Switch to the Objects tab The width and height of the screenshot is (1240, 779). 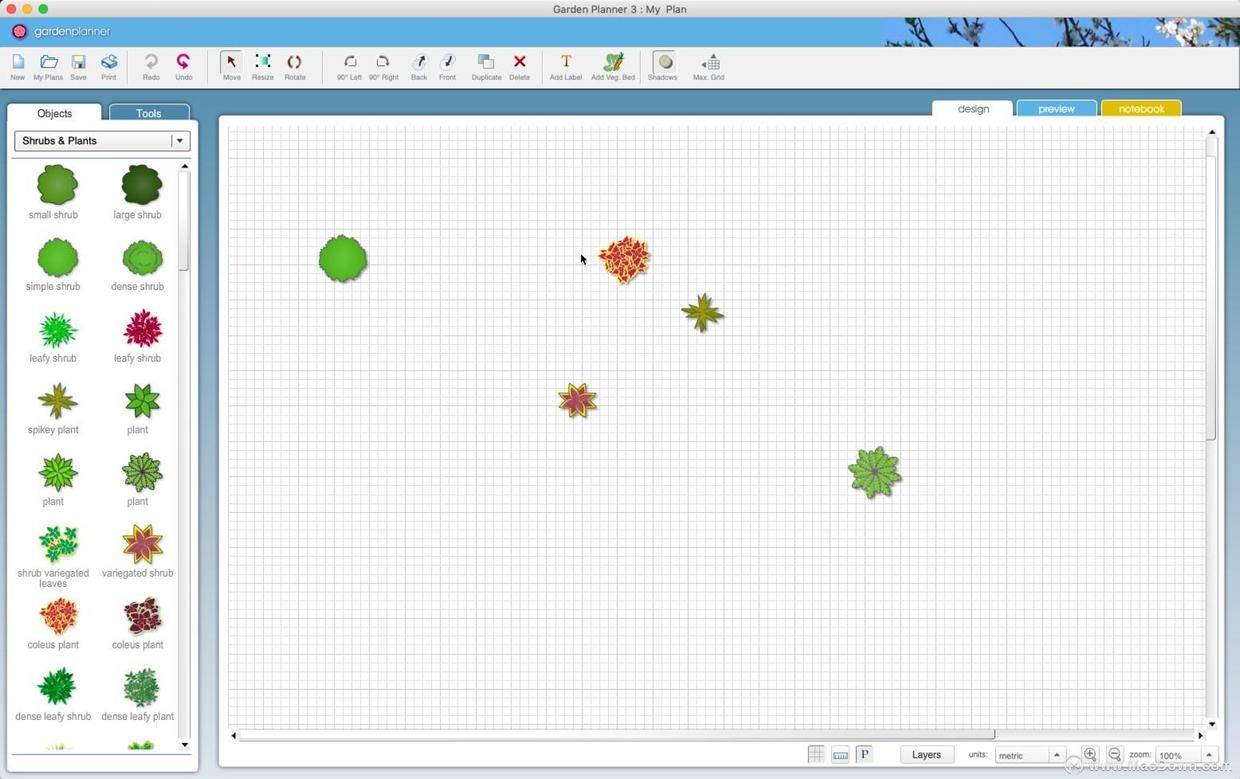point(54,113)
